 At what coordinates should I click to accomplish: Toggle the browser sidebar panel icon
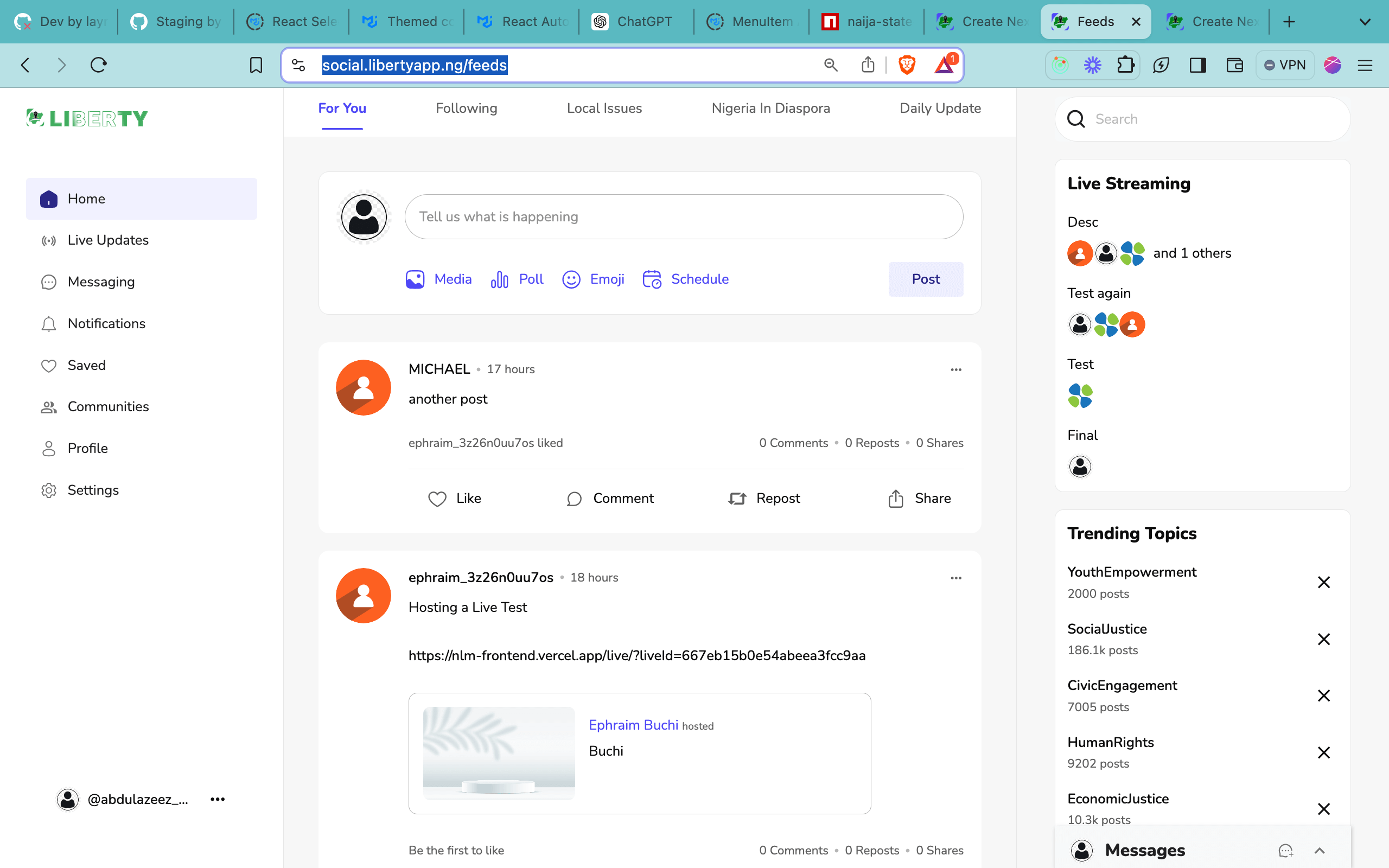[x=1197, y=65]
